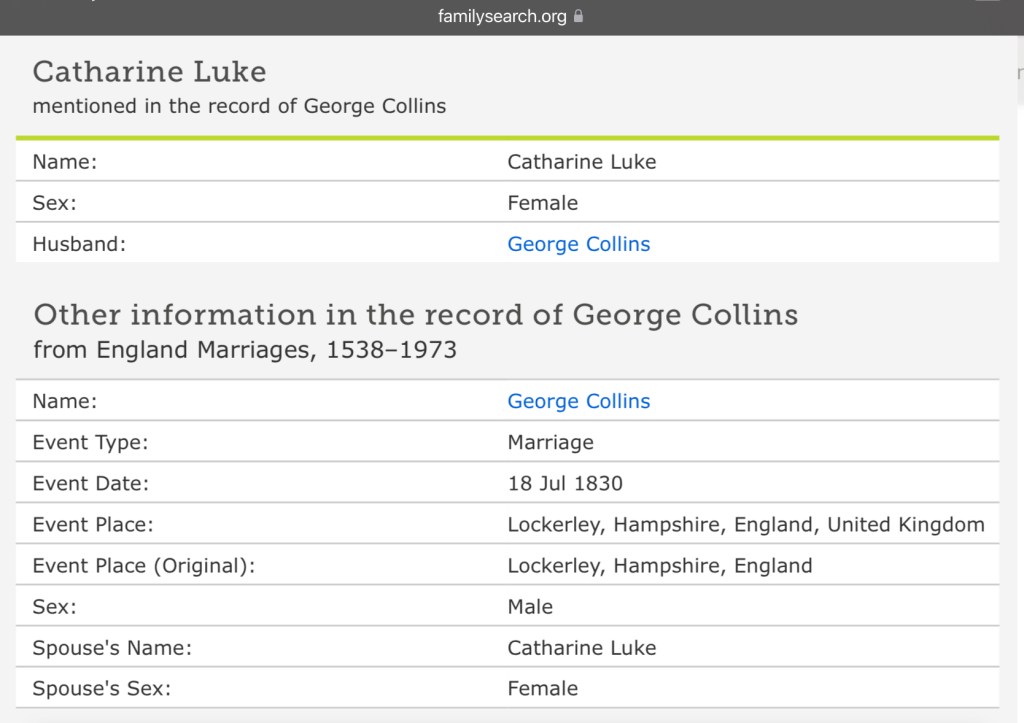Click the Male value in Sex row
1024x723 pixels.
[x=530, y=606]
